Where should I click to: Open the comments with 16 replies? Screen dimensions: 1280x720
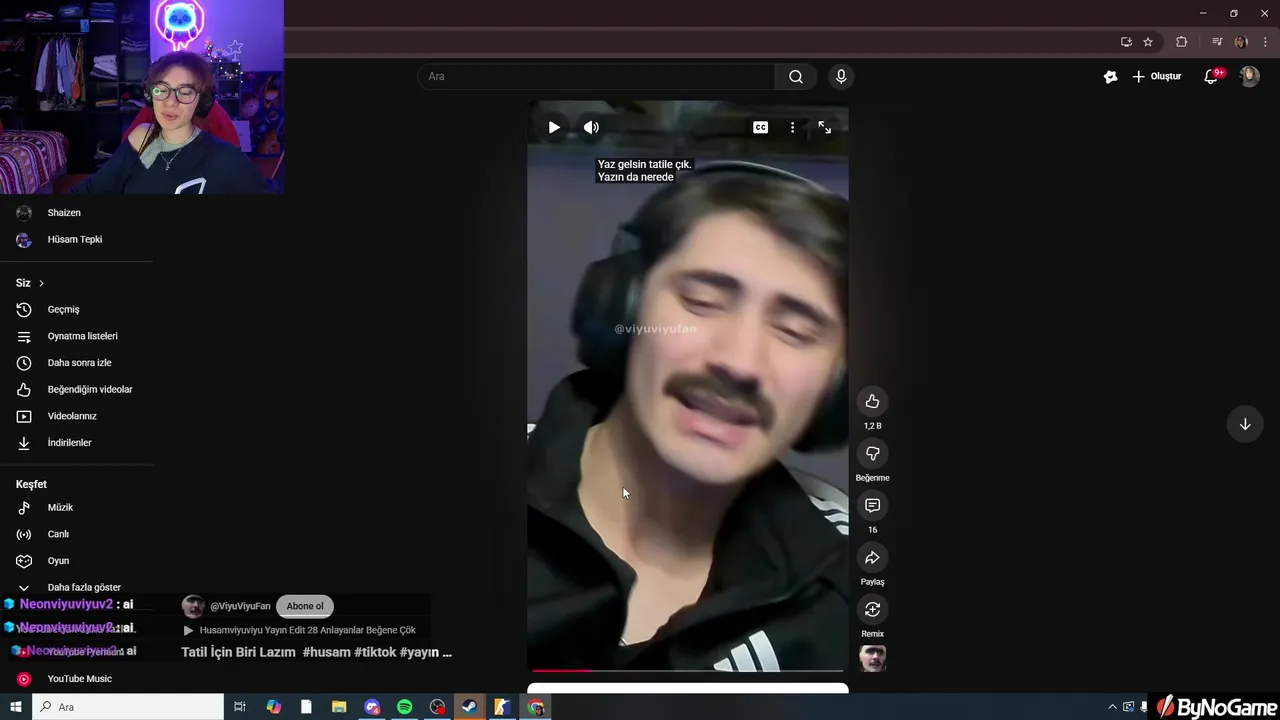click(872, 505)
